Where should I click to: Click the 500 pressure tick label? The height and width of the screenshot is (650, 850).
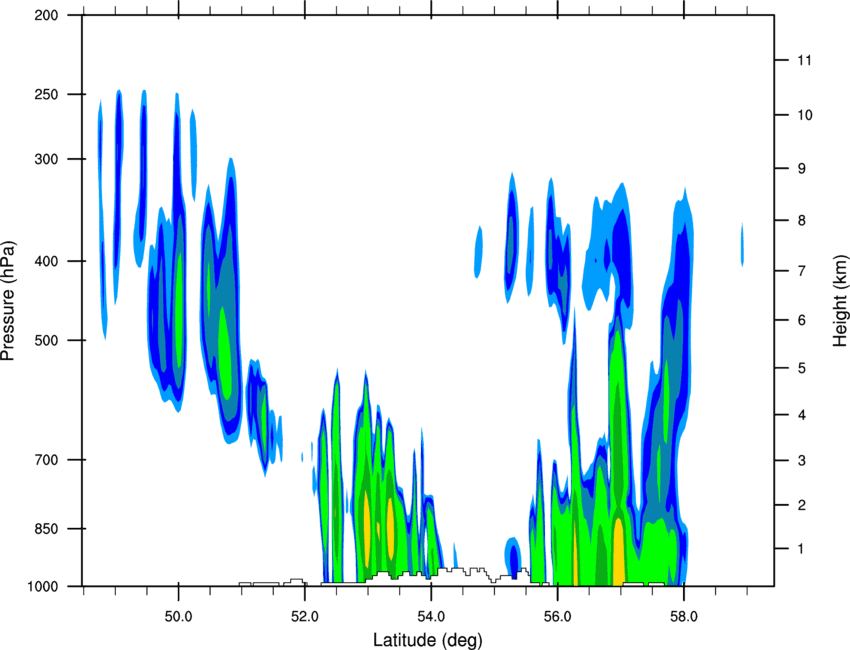[x=46, y=340]
